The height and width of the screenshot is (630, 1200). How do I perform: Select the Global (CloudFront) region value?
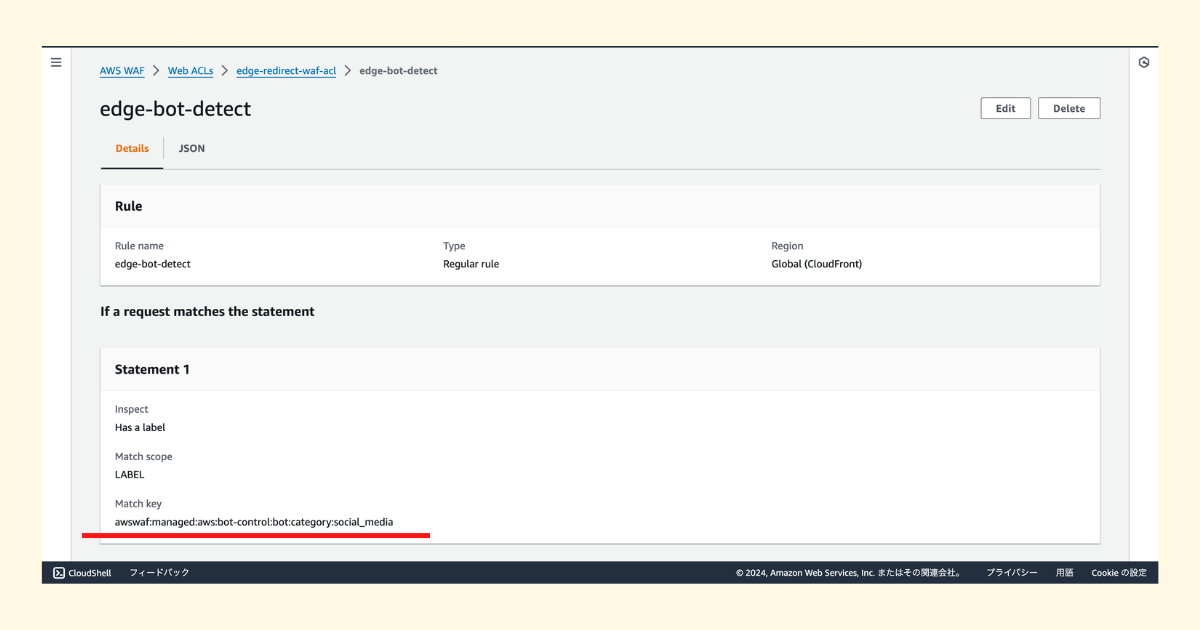(816, 264)
